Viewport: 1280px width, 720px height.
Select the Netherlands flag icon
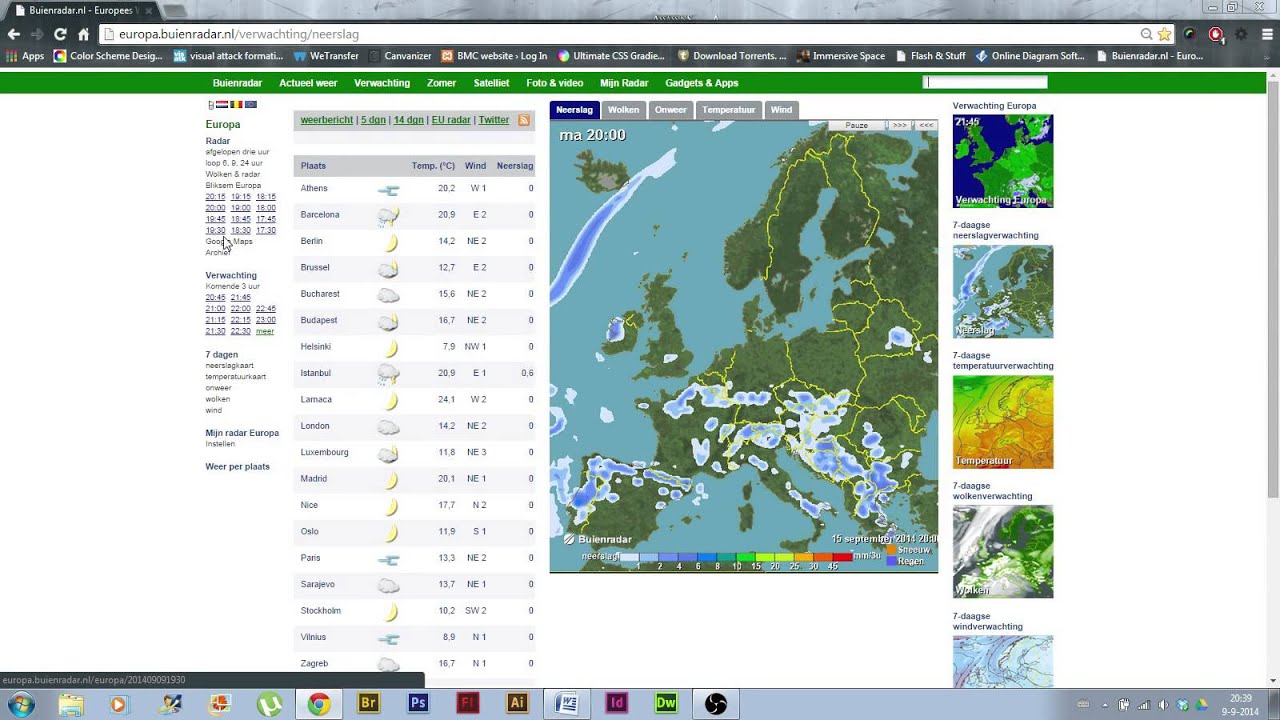(222, 104)
